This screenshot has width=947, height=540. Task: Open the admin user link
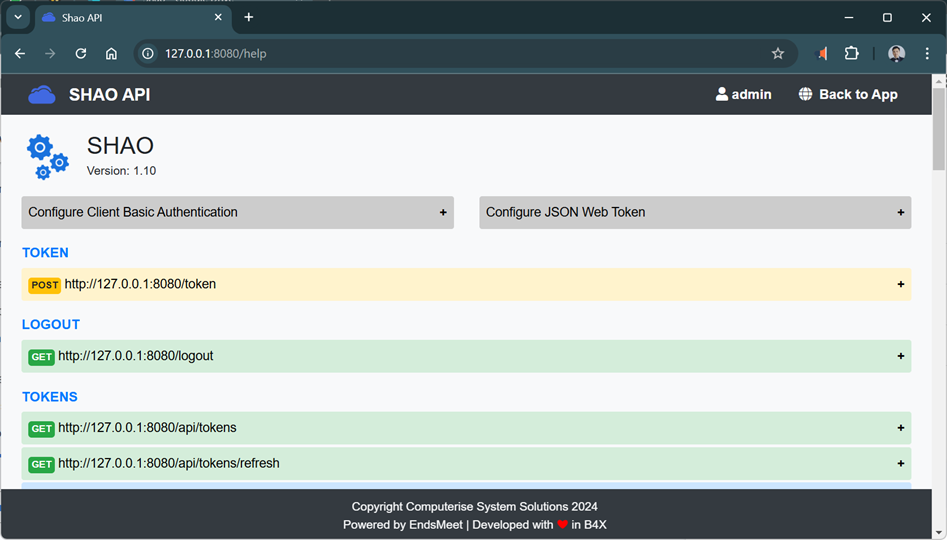click(x=743, y=94)
